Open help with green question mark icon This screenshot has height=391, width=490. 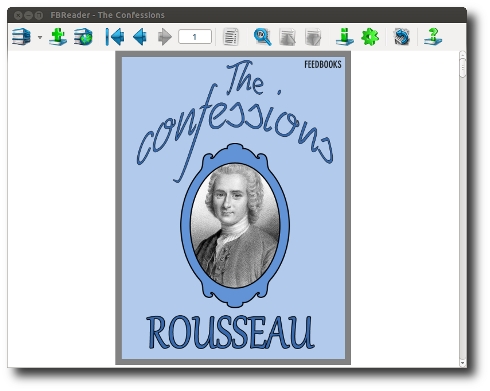(x=433, y=37)
